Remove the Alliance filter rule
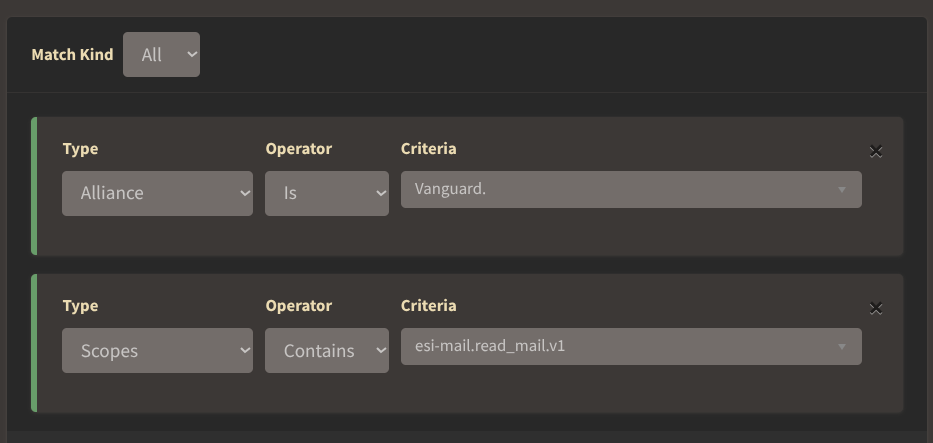 pos(876,151)
